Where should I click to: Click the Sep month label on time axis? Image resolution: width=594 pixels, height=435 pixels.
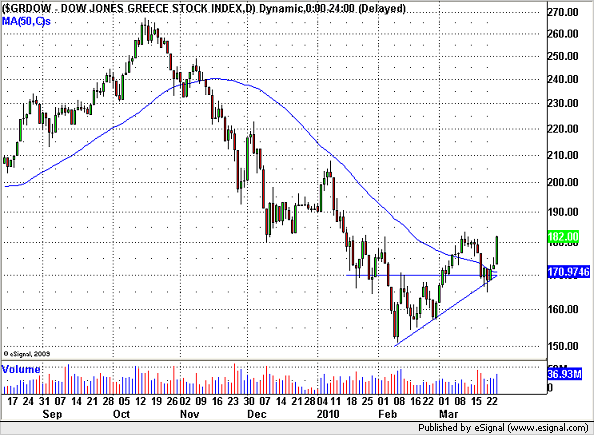coord(52,414)
